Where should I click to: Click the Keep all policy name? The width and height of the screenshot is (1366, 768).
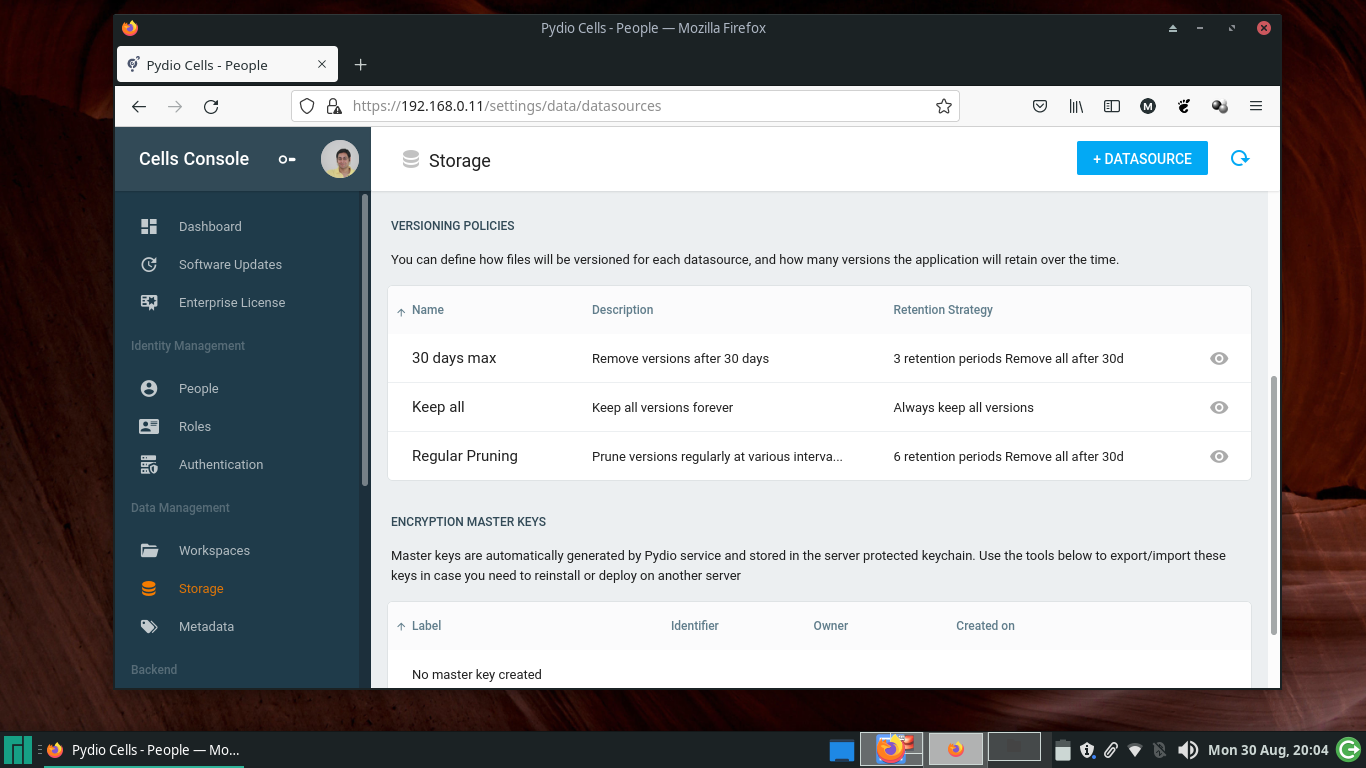[x=438, y=407]
